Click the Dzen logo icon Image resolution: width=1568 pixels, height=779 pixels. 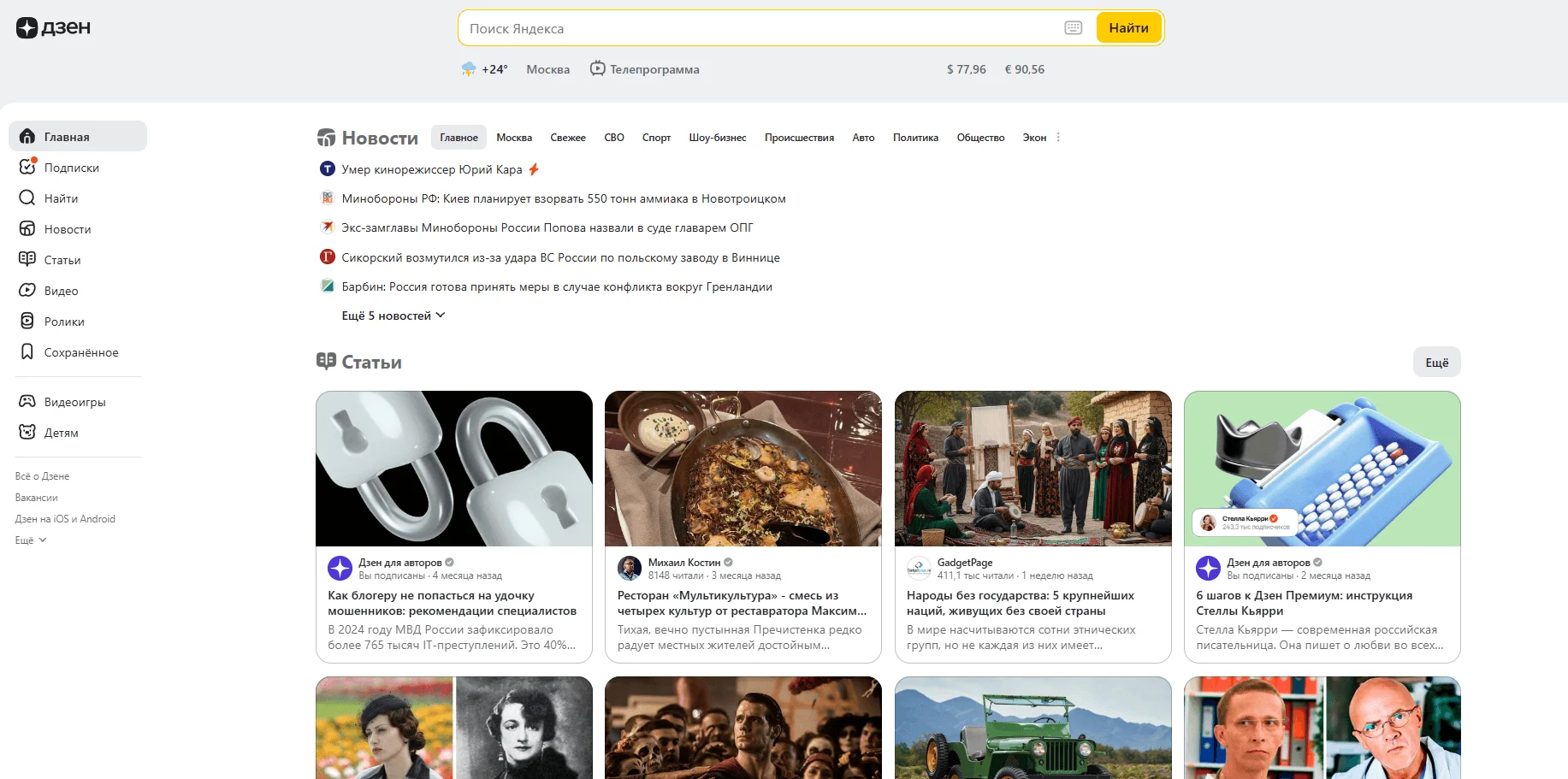[x=27, y=28]
